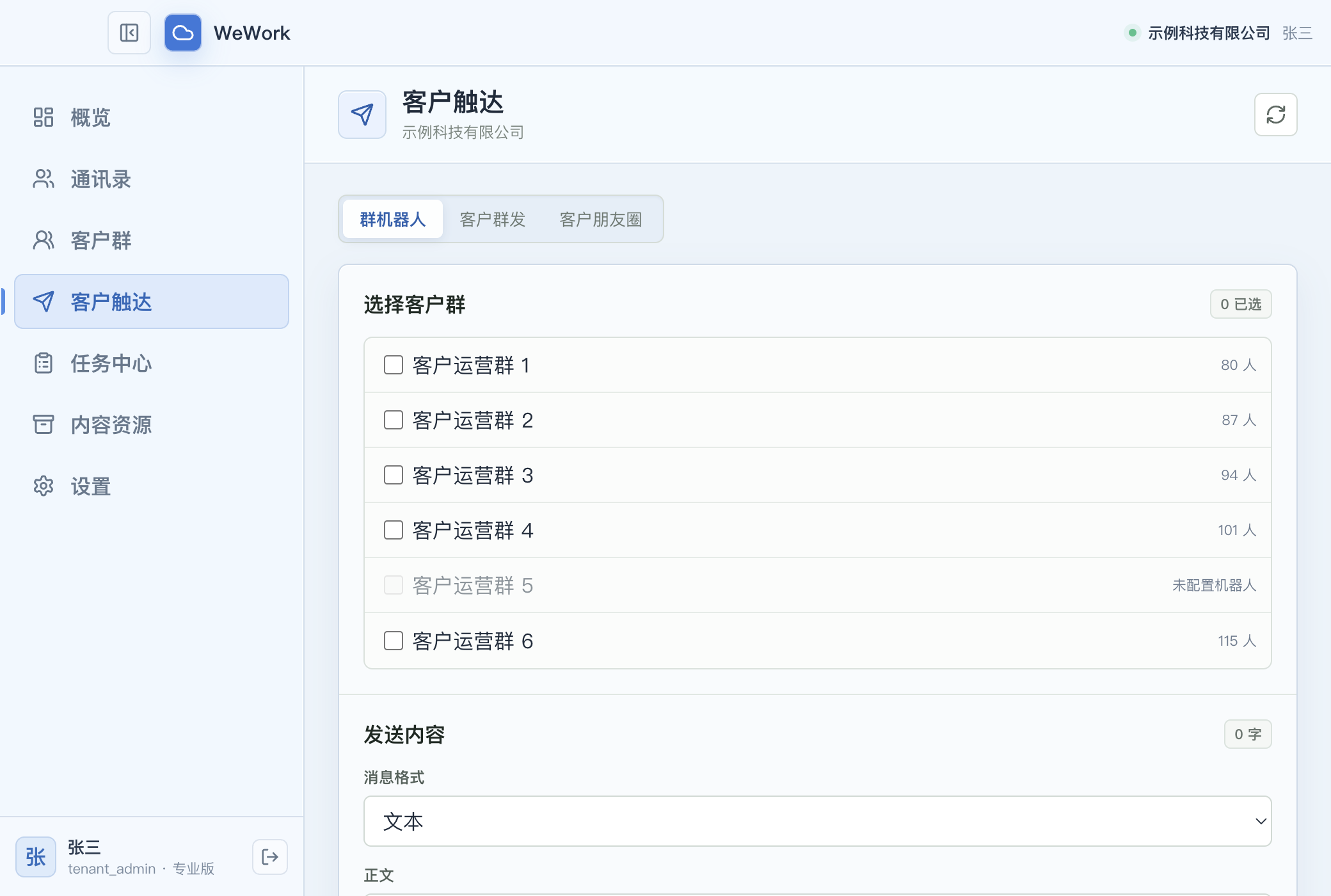Image resolution: width=1331 pixels, height=896 pixels.
Task: Open 任务中心 in the sidebar
Action: coord(152,363)
